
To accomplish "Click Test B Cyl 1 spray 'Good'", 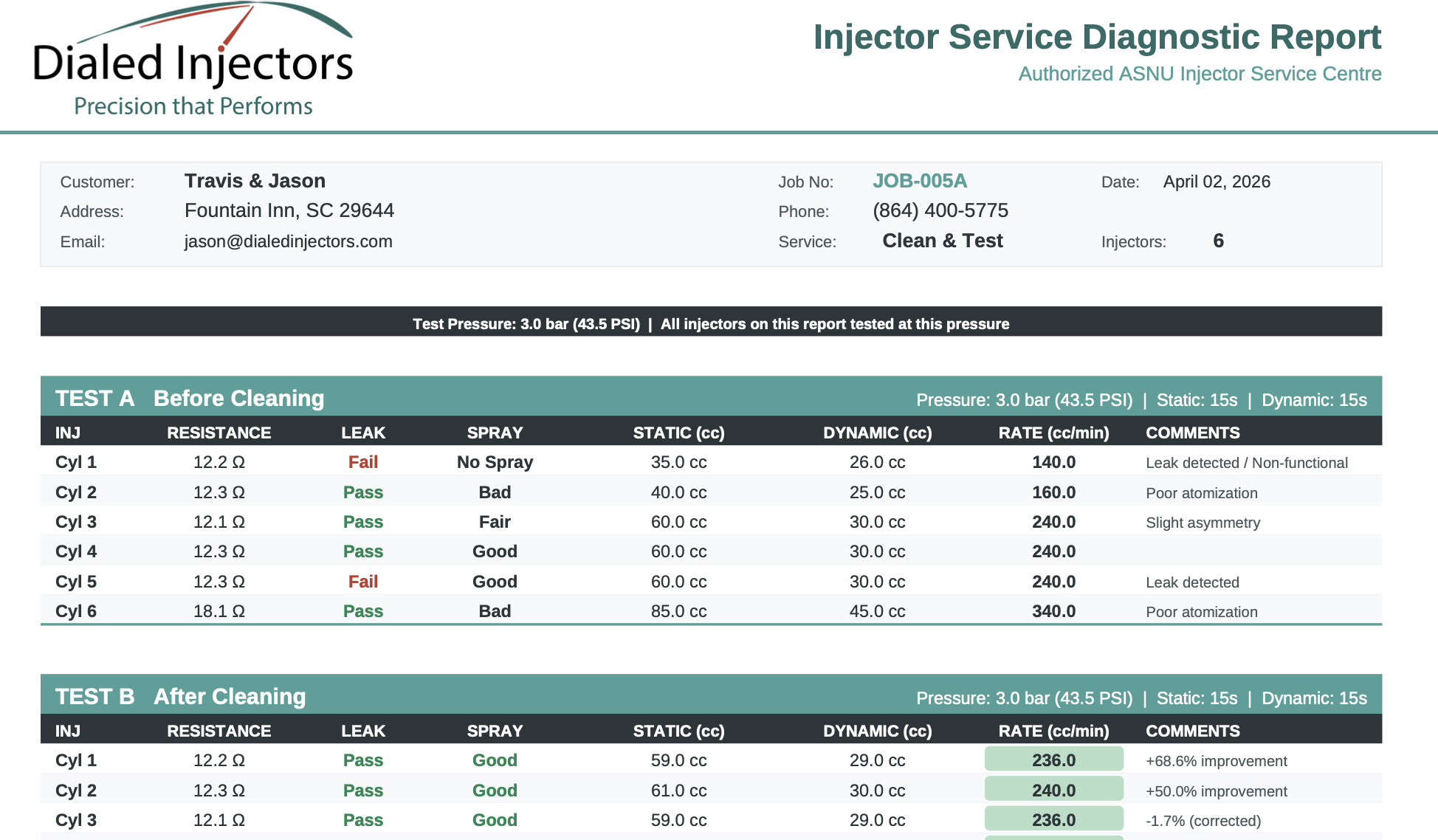I will click(x=495, y=760).
